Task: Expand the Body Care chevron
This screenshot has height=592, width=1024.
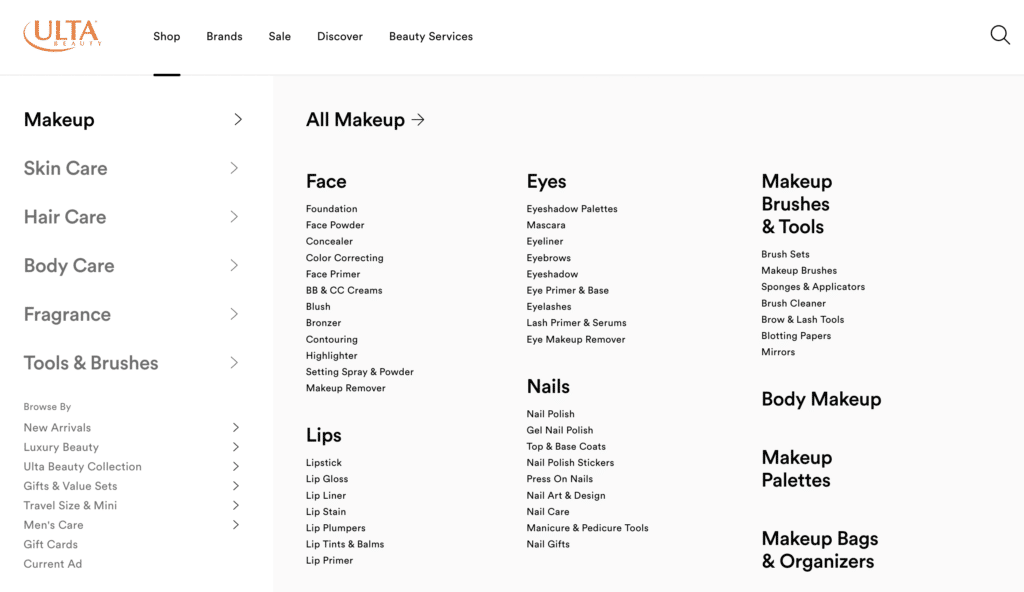Action: [234, 266]
